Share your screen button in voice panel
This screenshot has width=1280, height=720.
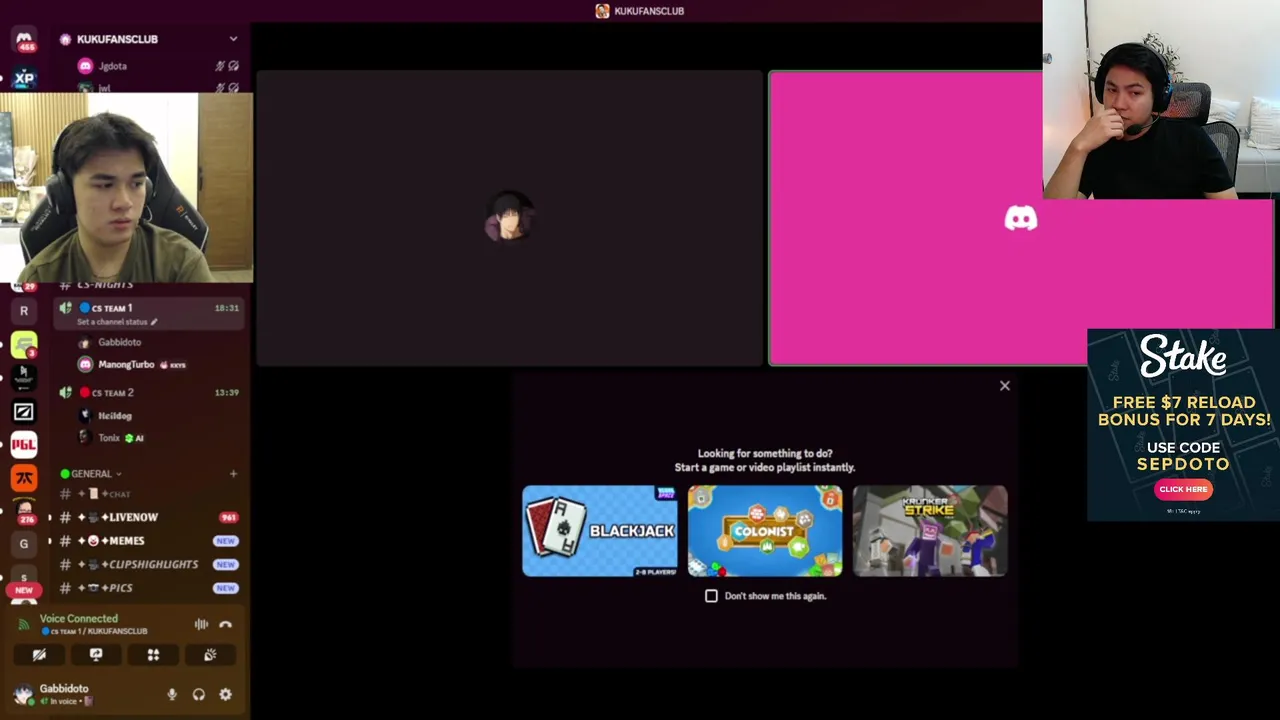point(96,655)
